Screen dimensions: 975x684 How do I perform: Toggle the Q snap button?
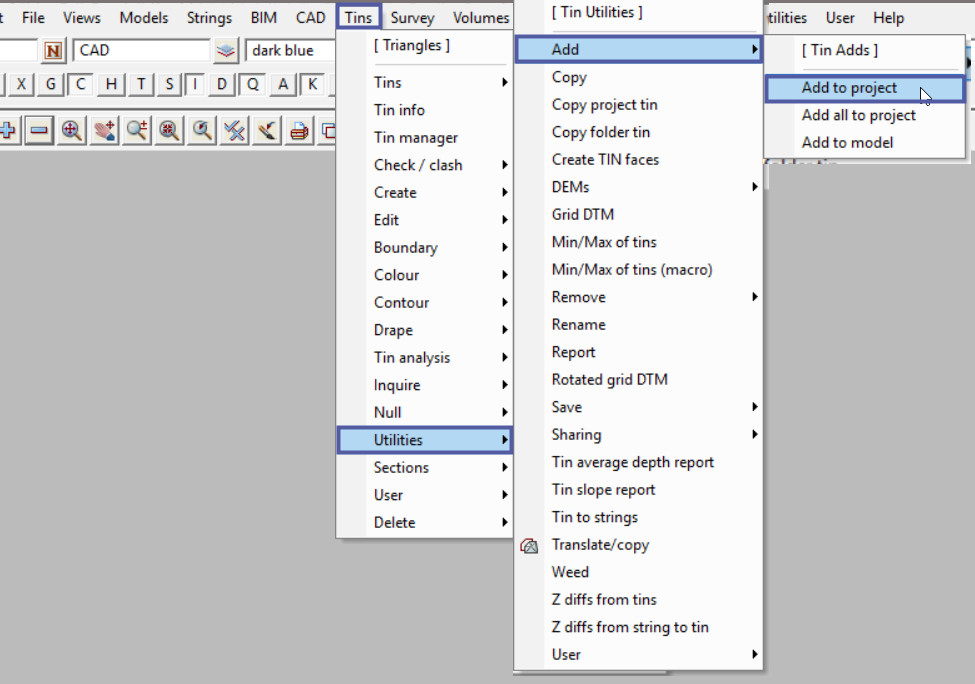coord(253,84)
